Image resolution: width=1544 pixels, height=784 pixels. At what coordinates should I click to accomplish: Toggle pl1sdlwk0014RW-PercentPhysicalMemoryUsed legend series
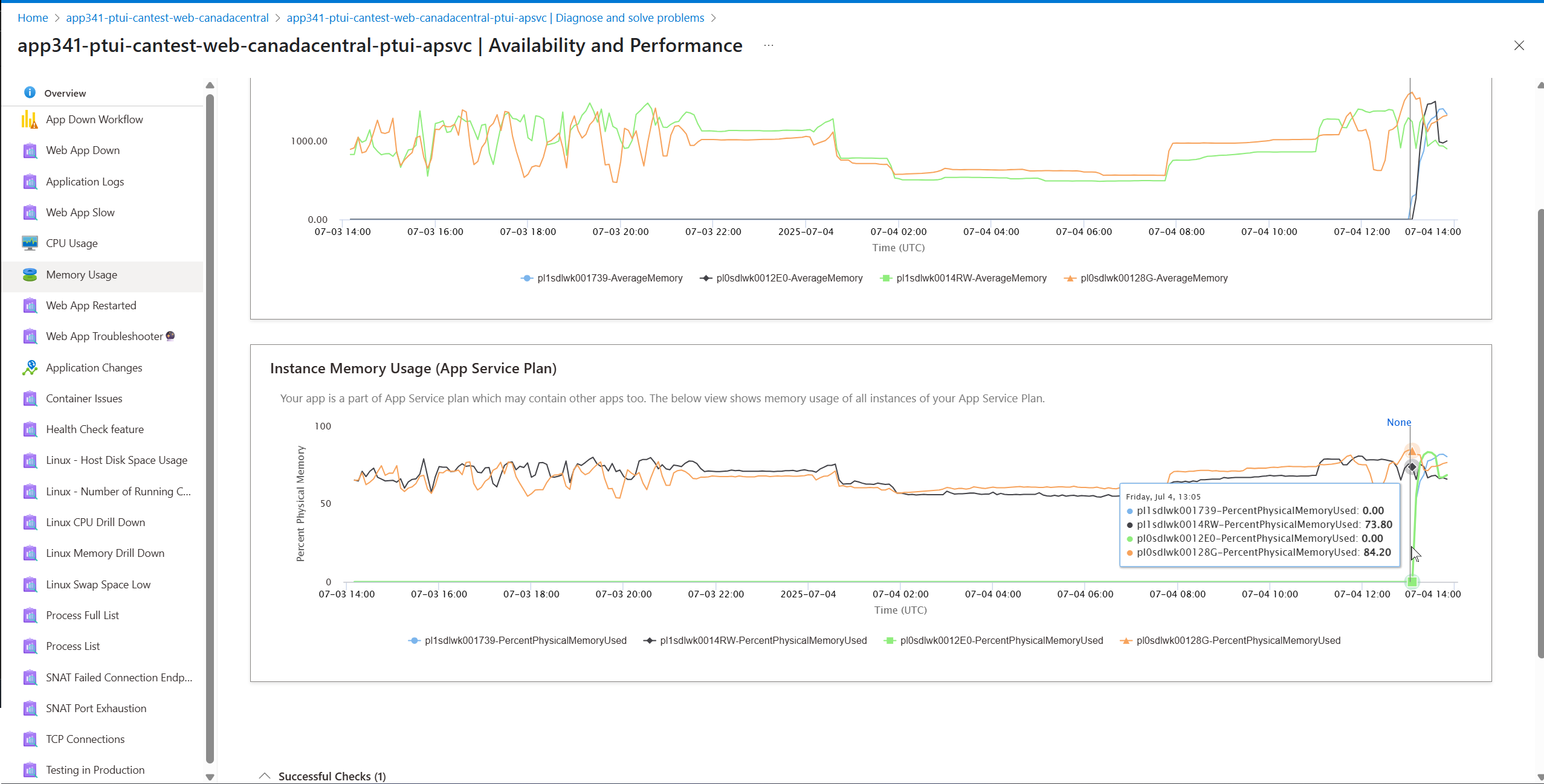755,640
